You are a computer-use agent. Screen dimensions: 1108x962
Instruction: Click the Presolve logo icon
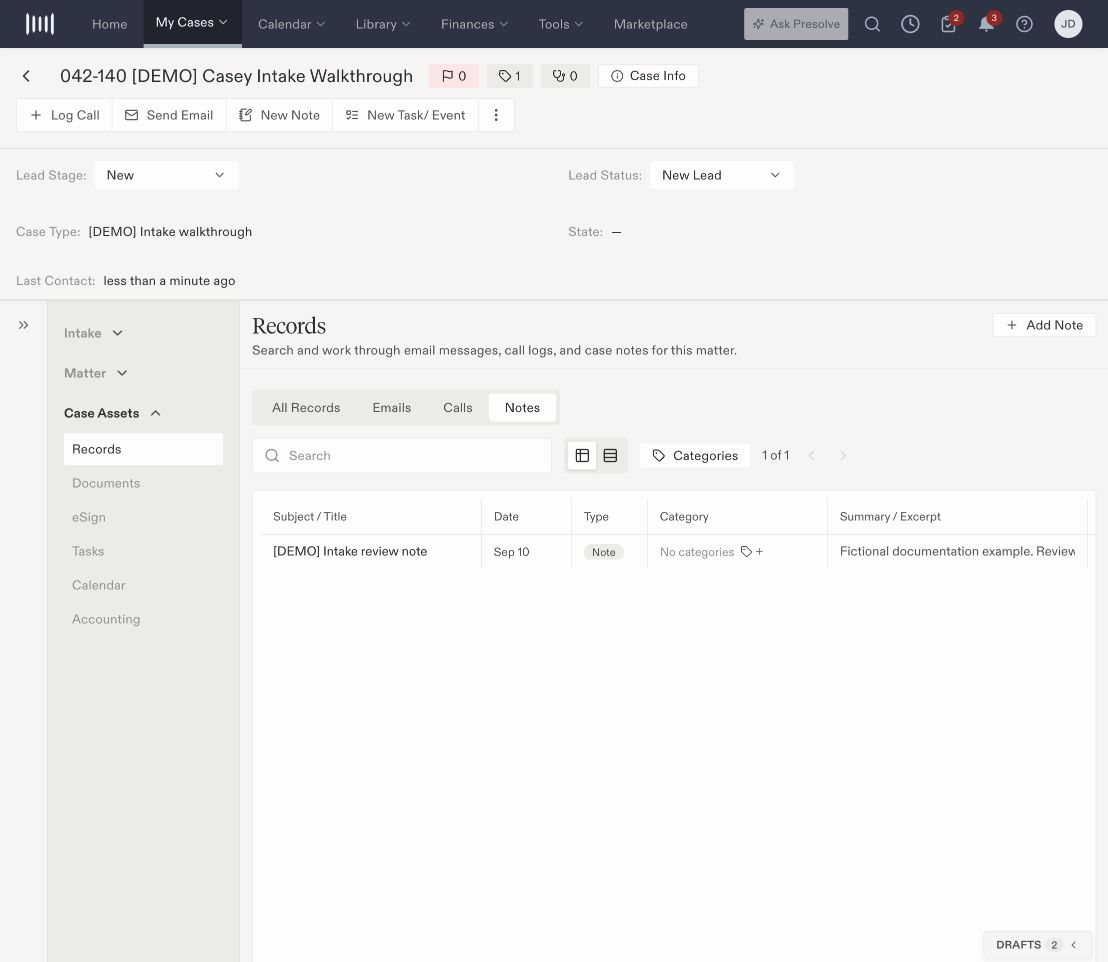click(x=40, y=24)
